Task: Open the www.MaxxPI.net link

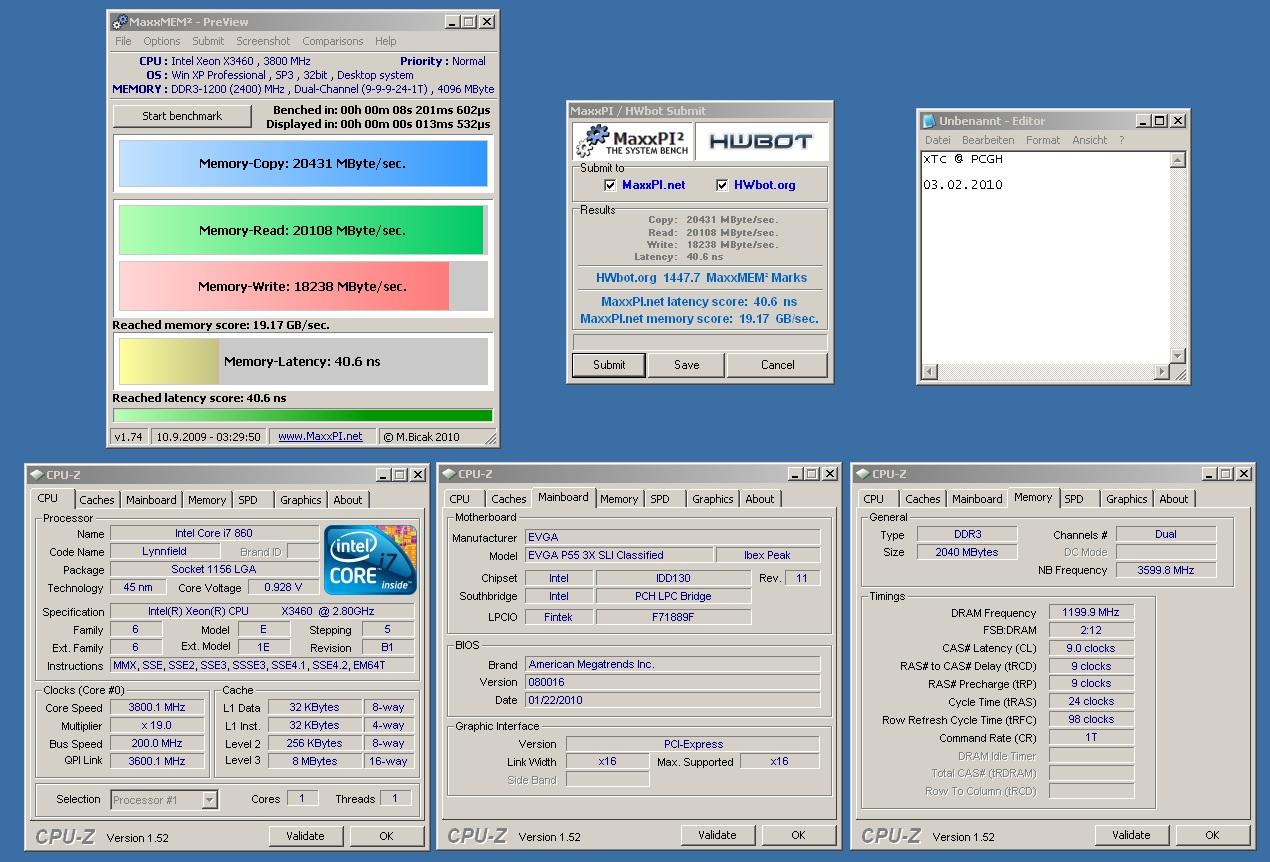Action: (320, 437)
